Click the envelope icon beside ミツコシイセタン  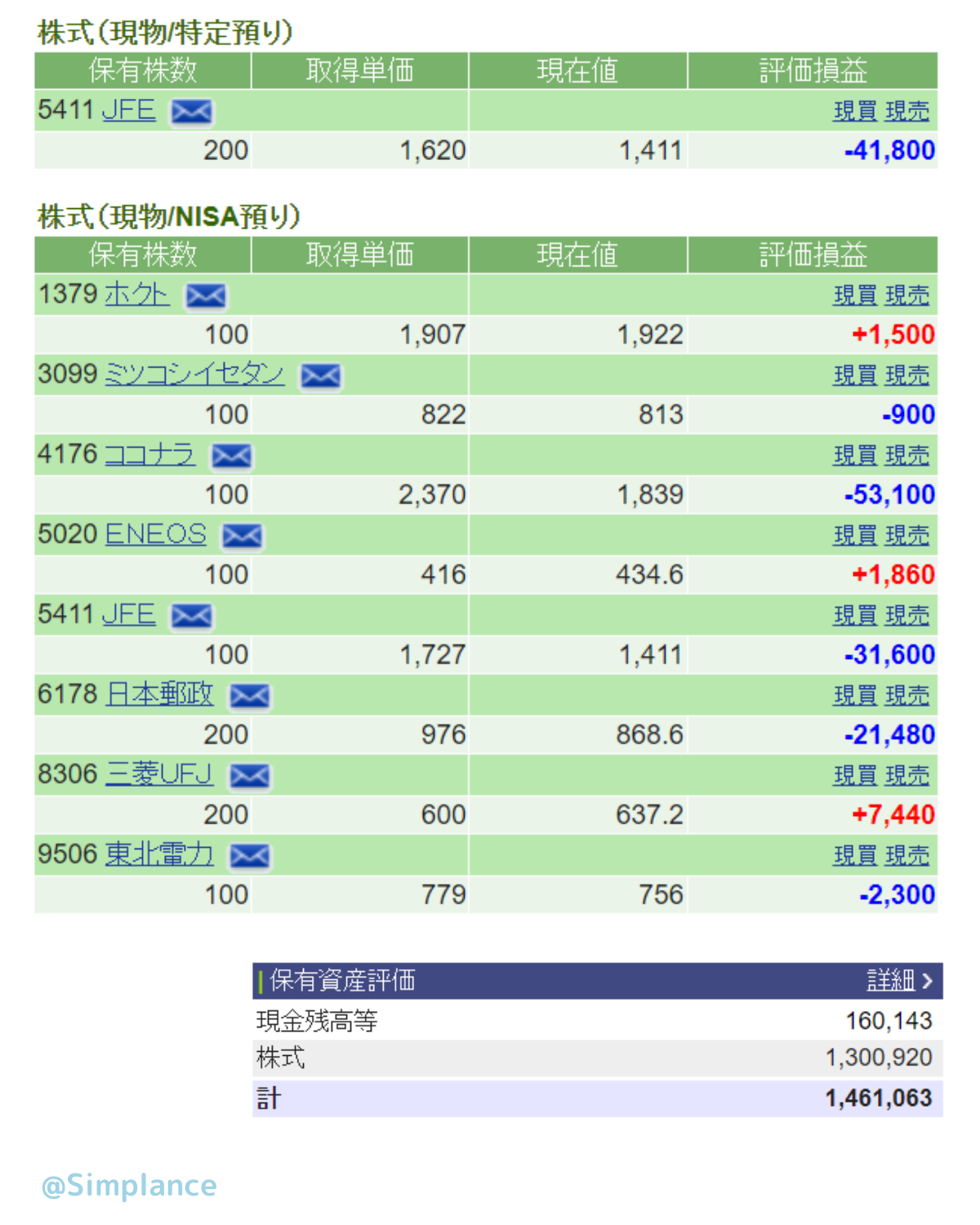pyautogui.click(x=321, y=376)
